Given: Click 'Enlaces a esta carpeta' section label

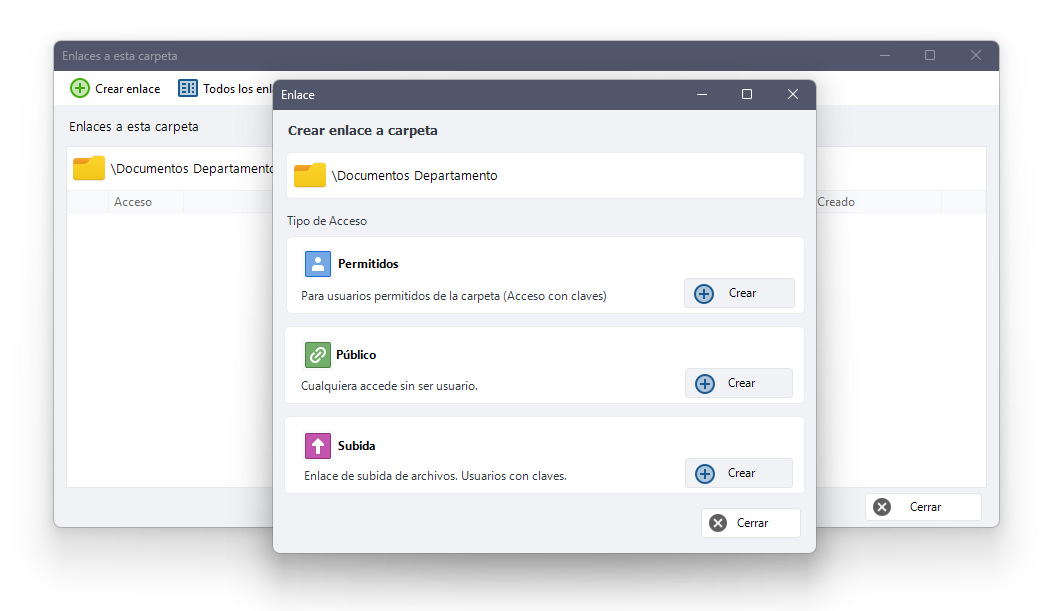Looking at the screenshot, I should point(134,127).
